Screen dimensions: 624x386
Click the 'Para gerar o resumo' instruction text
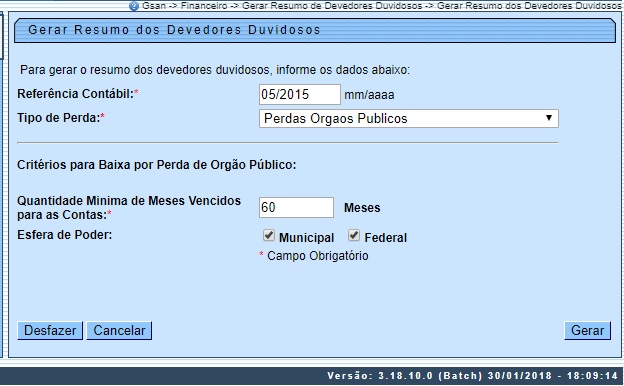tap(215, 70)
